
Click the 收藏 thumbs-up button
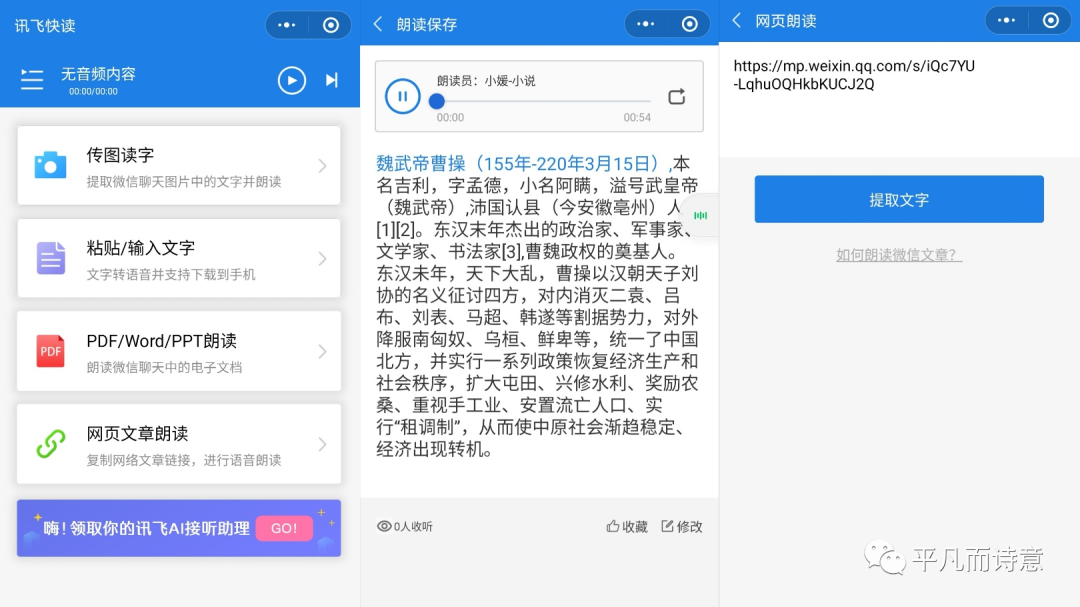(627, 526)
